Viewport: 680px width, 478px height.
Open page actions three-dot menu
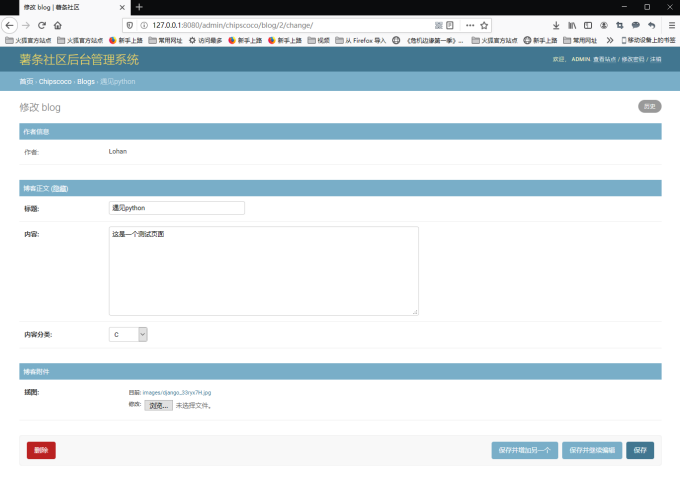pos(470,25)
